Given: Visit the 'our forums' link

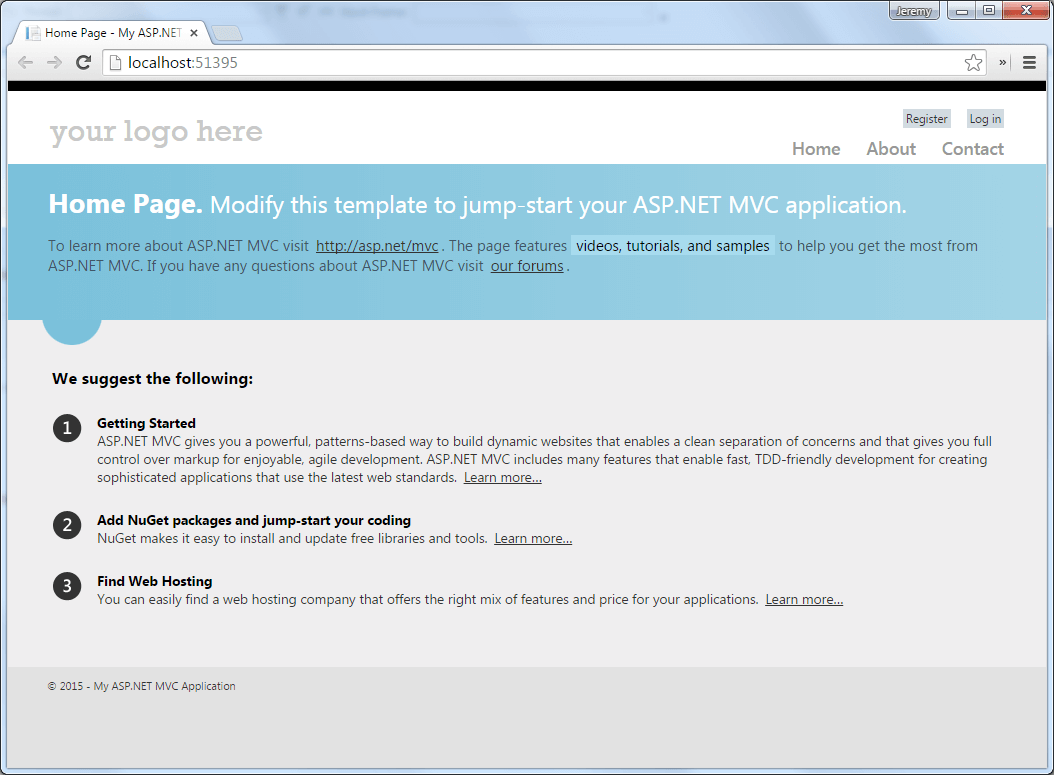Looking at the screenshot, I should tap(527, 265).
